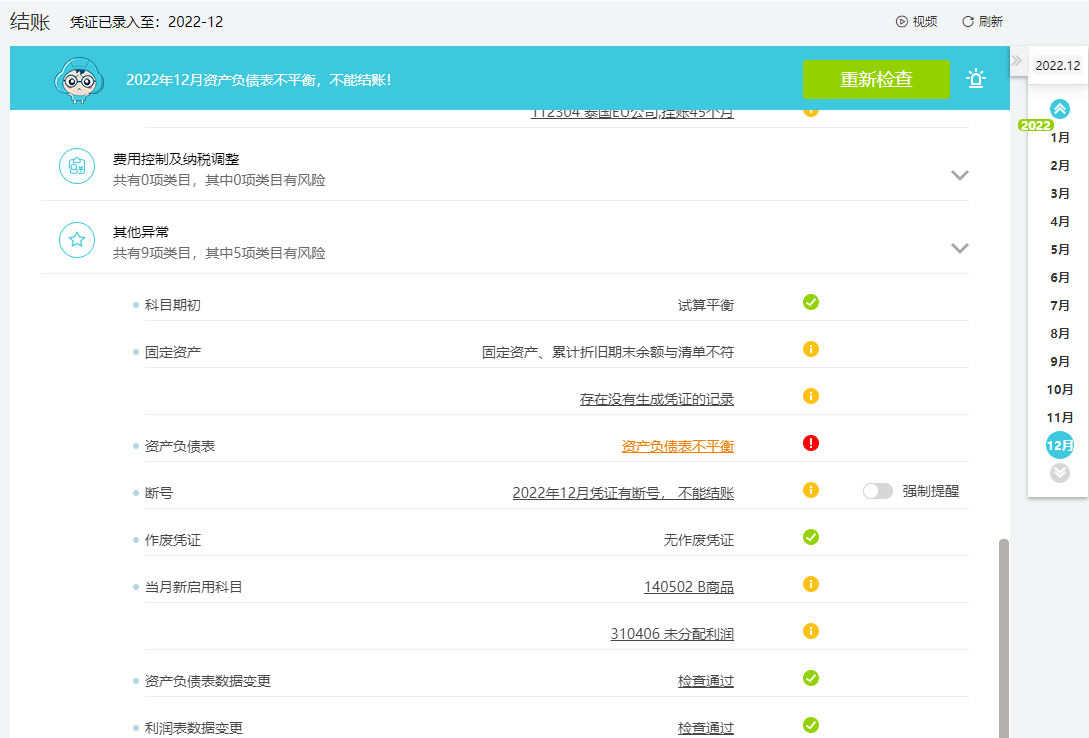Click the mascot avatar icon
The width and height of the screenshot is (1089, 738).
pyautogui.click(x=78, y=80)
